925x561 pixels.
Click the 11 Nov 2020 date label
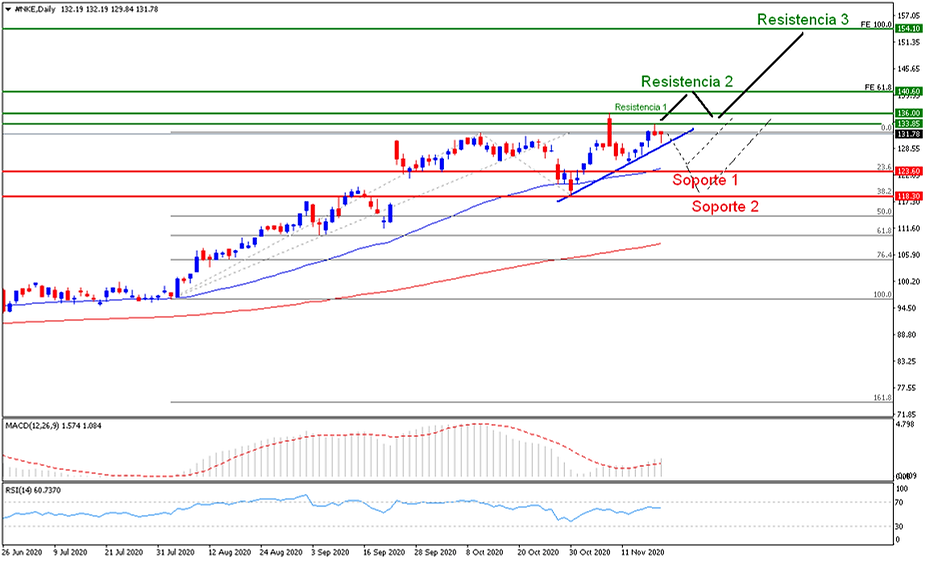click(641, 553)
